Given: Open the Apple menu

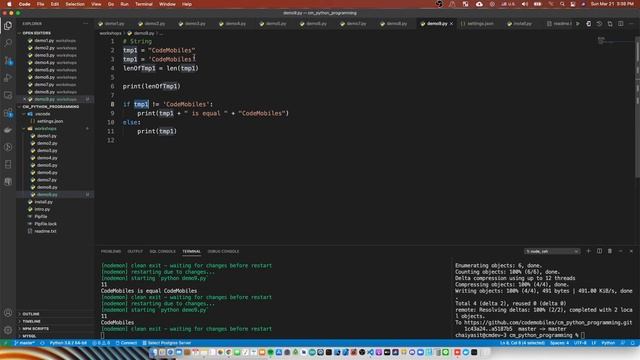Looking at the screenshot, I should click(9, 4).
